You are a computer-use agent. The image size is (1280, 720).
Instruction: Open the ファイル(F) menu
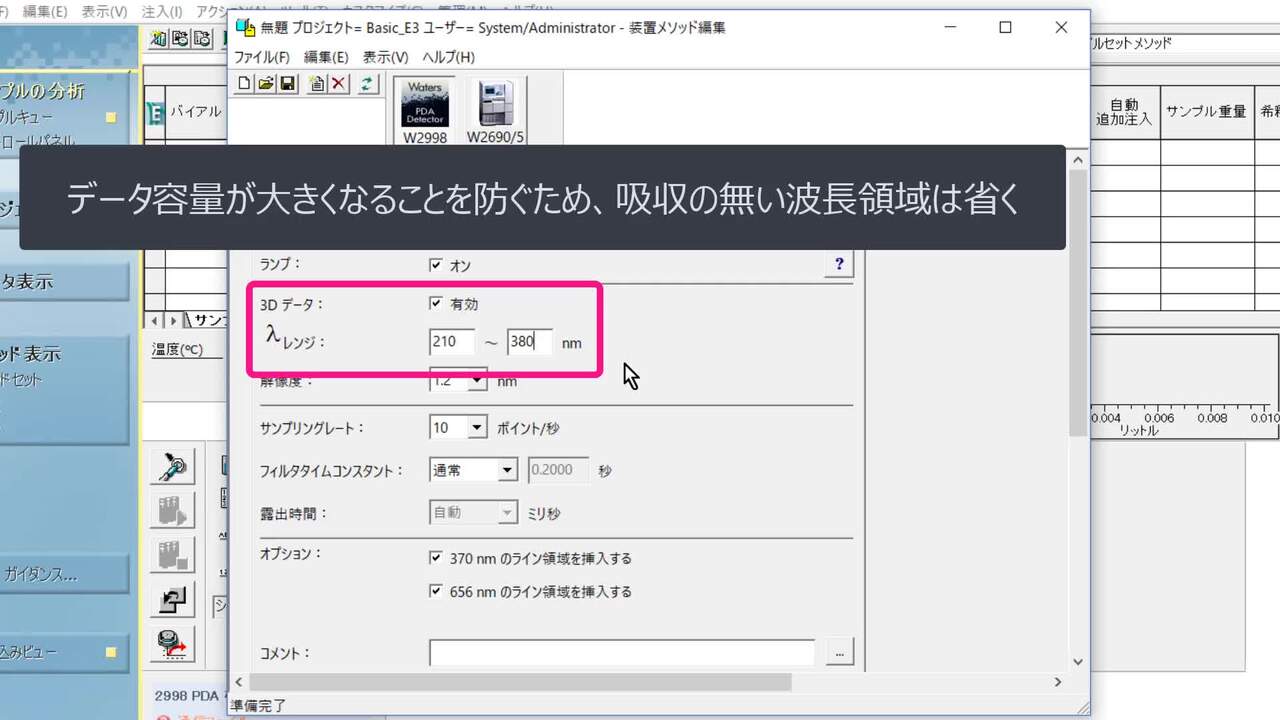click(262, 57)
